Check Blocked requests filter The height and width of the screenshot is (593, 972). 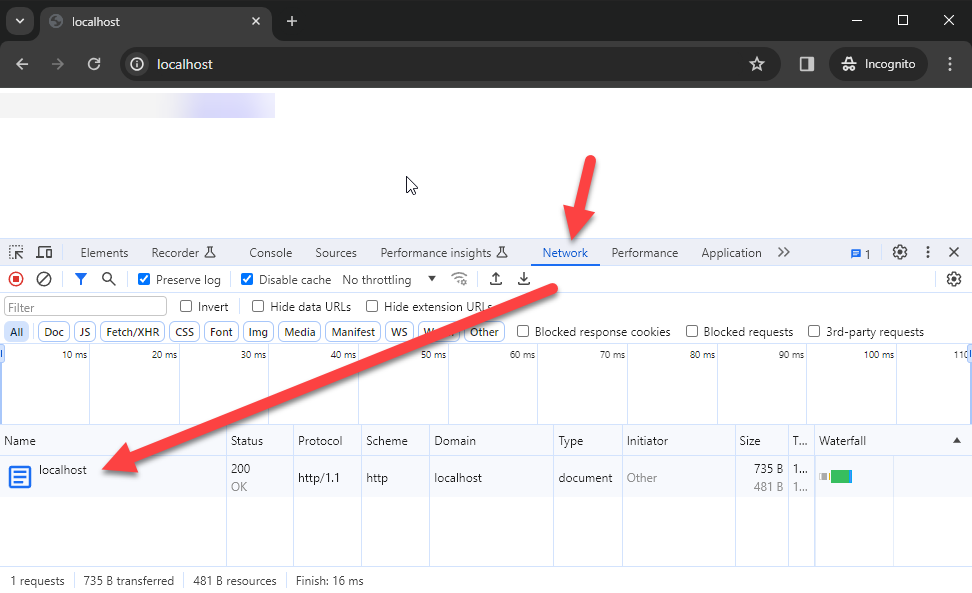[692, 331]
